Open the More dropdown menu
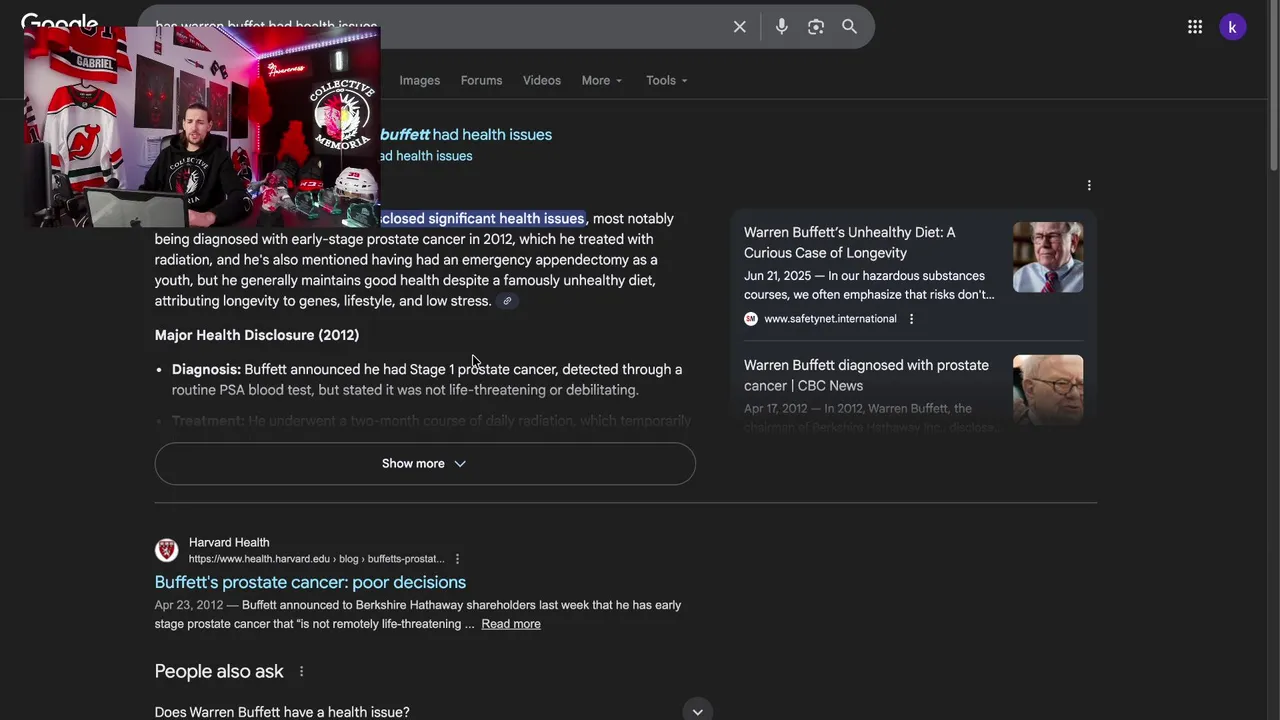The width and height of the screenshot is (1280, 720). [602, 80]
